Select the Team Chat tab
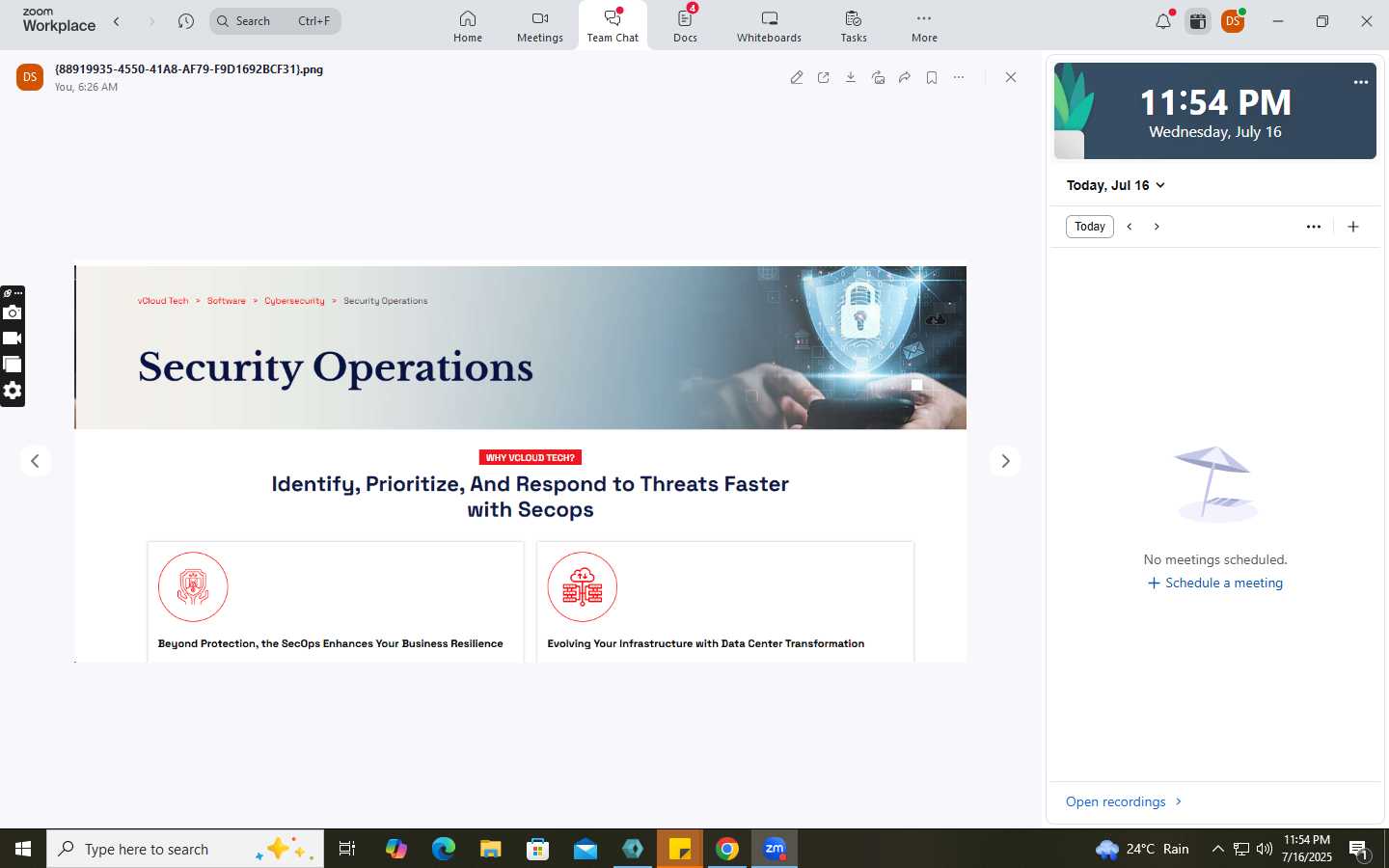 pos(613,26)
